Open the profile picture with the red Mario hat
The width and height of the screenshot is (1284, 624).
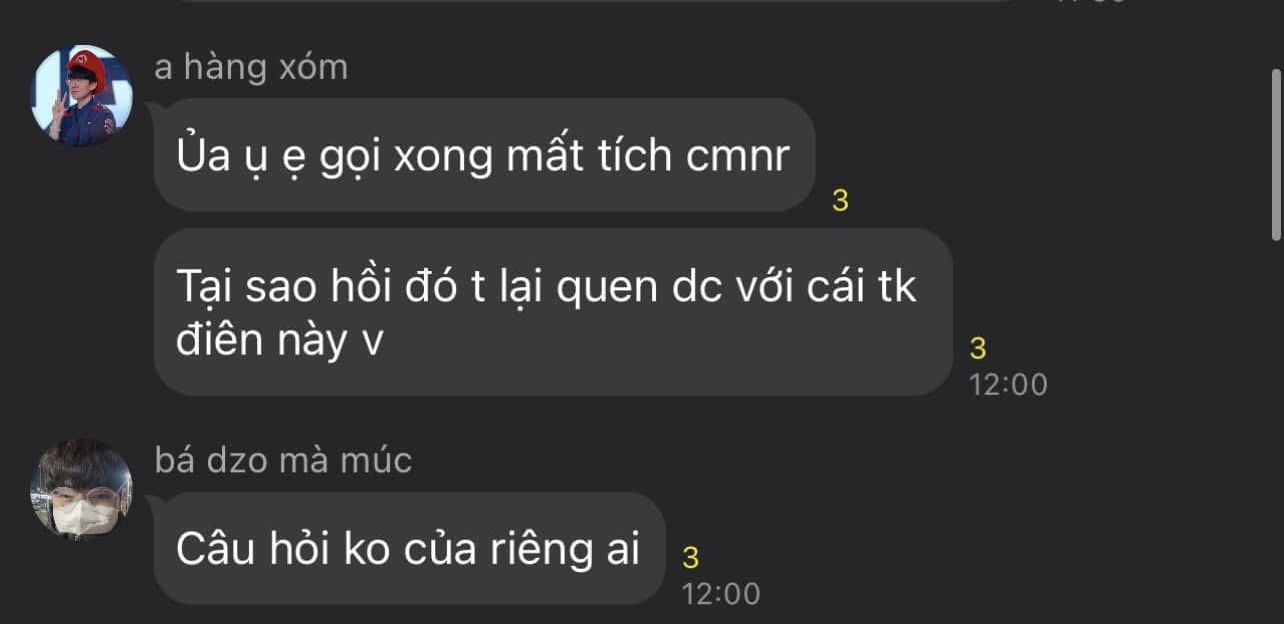(x=81, y=96)
